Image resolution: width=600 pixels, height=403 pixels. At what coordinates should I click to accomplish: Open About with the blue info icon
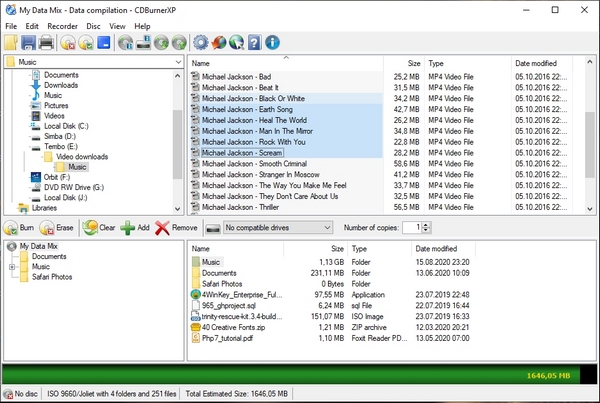(272, 42)
